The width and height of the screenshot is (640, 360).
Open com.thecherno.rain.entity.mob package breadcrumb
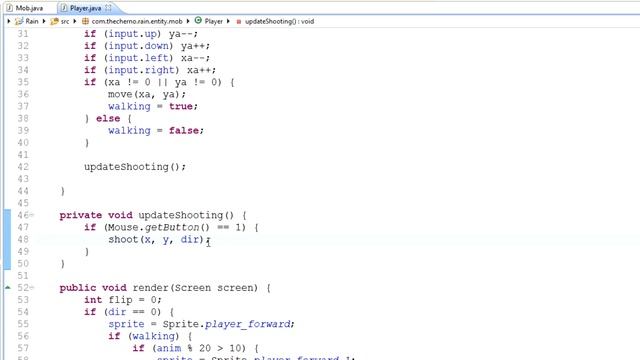[137, 21]
